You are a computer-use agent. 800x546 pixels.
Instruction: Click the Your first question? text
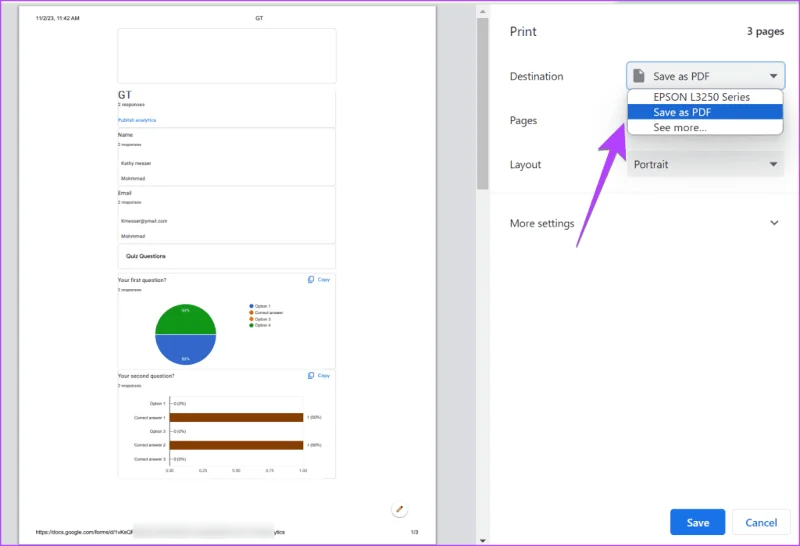coord(142,280)
